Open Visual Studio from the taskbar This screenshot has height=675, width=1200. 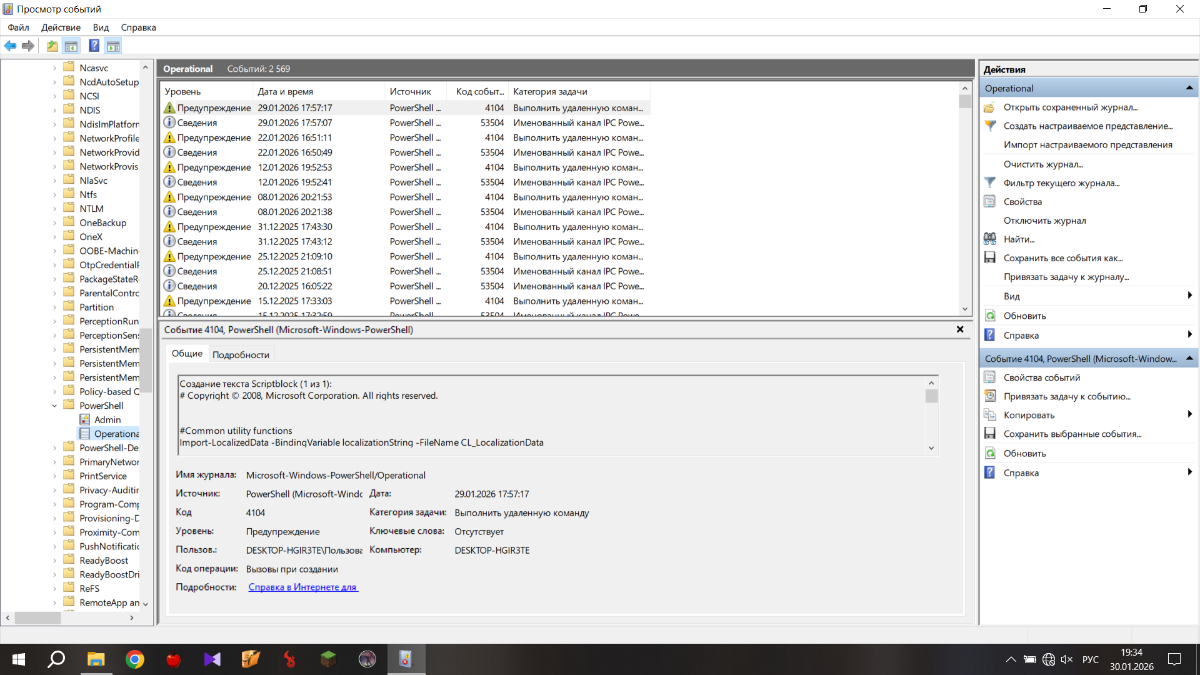coord(211,659)
